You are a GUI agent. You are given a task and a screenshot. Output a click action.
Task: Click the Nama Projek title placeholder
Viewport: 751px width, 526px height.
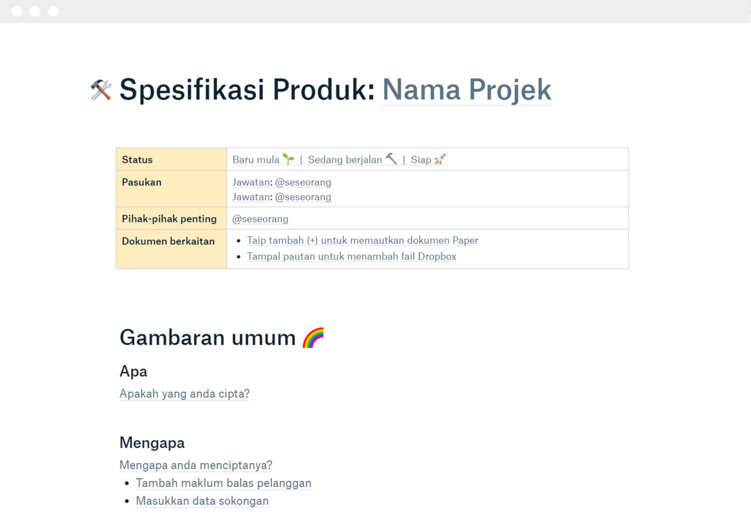pos(466,90)
